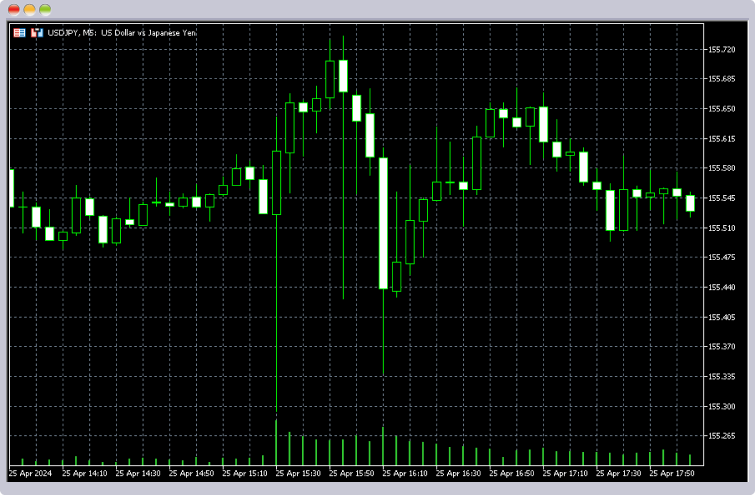This screenshot has height=495, width=755.
Task: Minimize the window using yellow button
Action: [29, 9]
